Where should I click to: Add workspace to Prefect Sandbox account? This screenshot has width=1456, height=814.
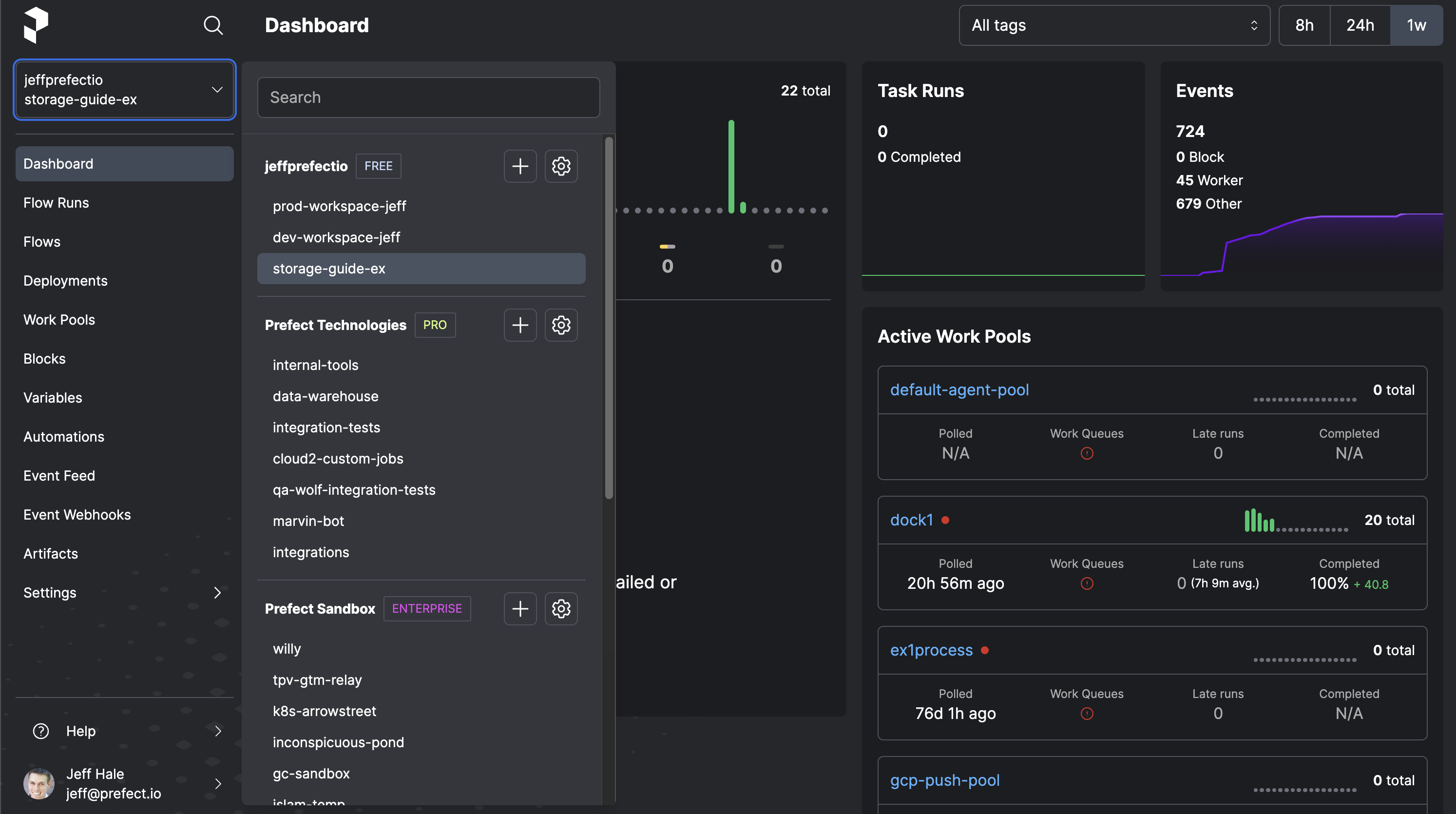tap(520, 609)
